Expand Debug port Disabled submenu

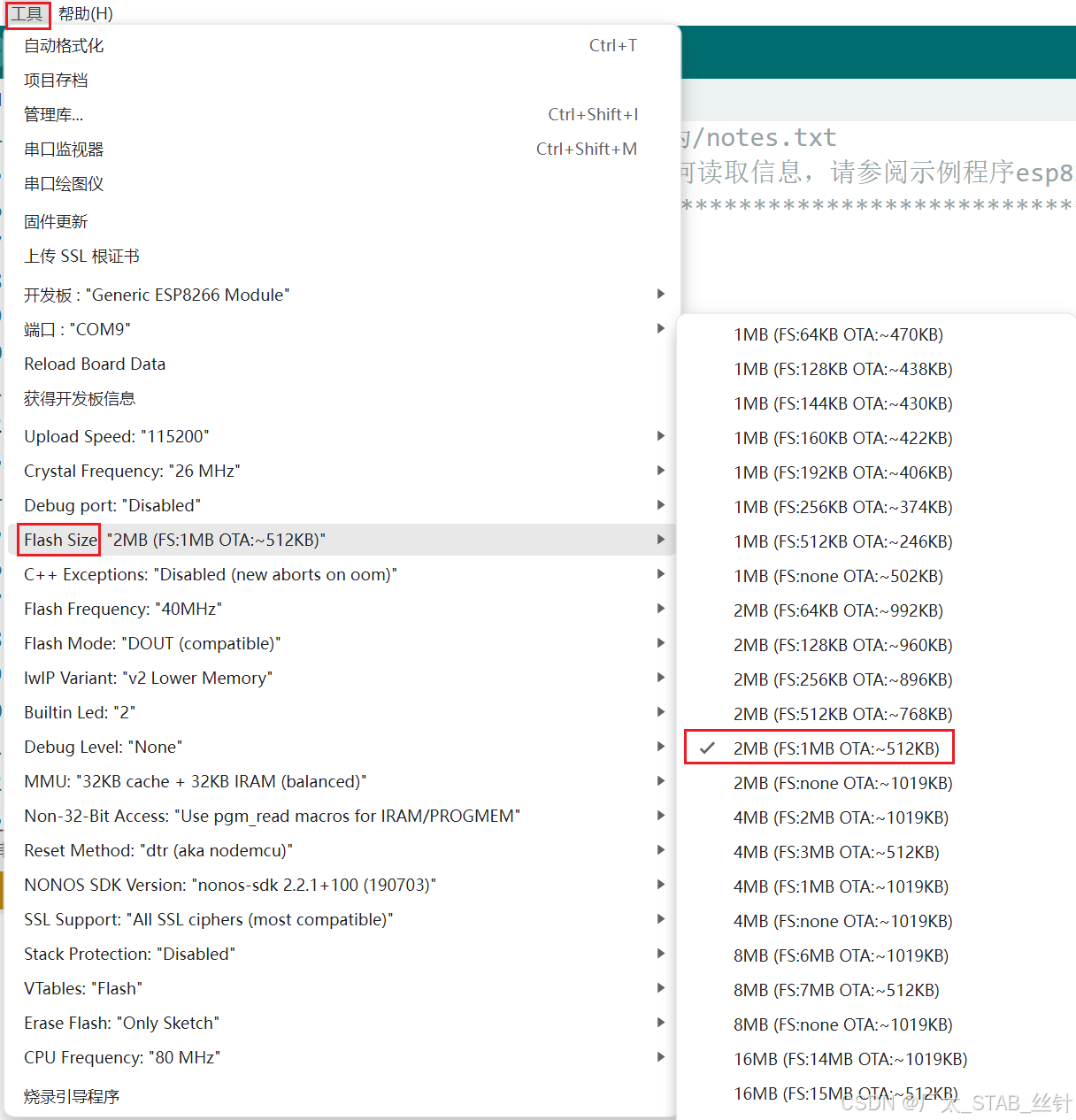pos(342,505)
